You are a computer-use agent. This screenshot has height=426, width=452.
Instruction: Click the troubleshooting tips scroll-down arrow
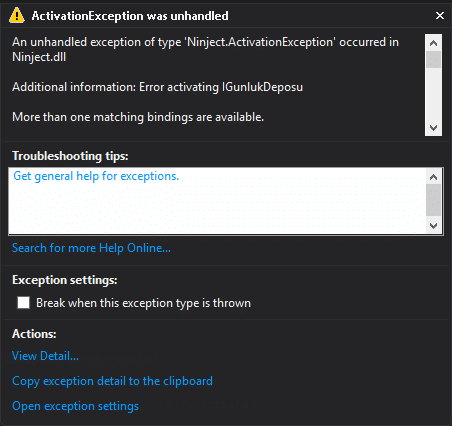tap(433, 226)
